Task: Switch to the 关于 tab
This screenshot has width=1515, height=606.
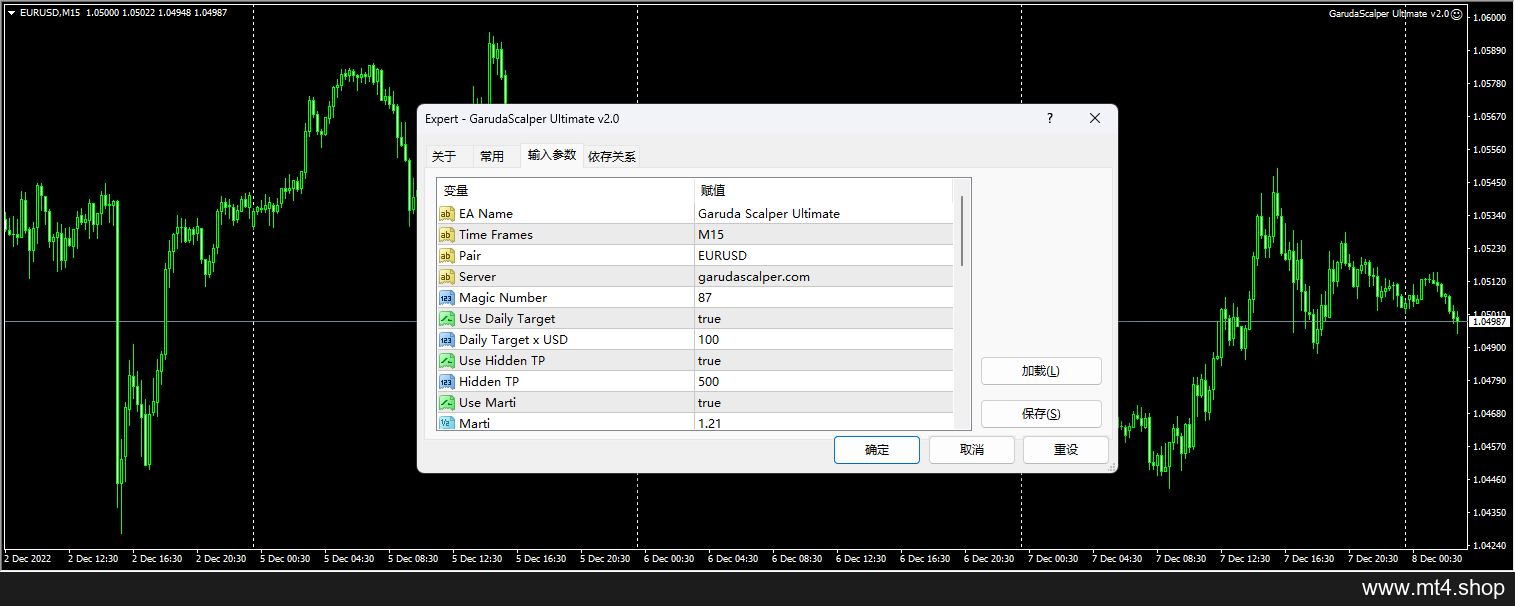Action: (444, 156)
